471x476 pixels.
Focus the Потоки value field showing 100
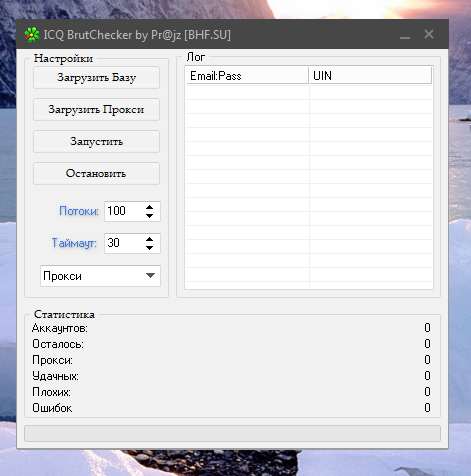pos(123,211)
